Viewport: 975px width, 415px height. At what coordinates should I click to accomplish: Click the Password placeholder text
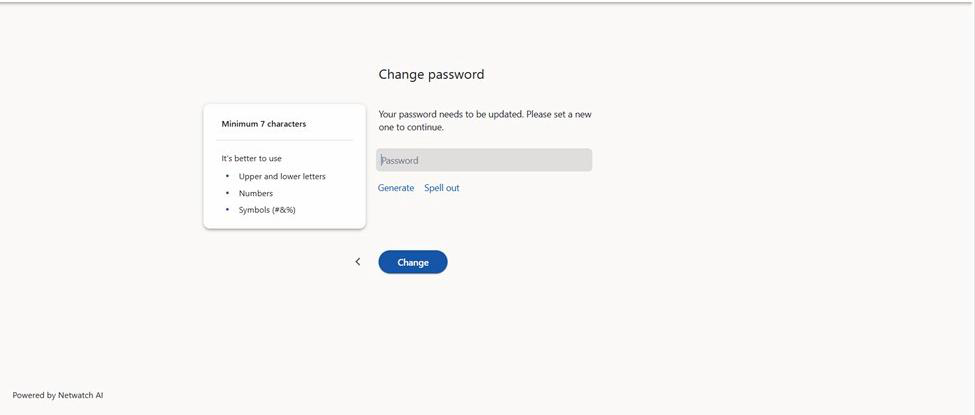click(400, 161)
